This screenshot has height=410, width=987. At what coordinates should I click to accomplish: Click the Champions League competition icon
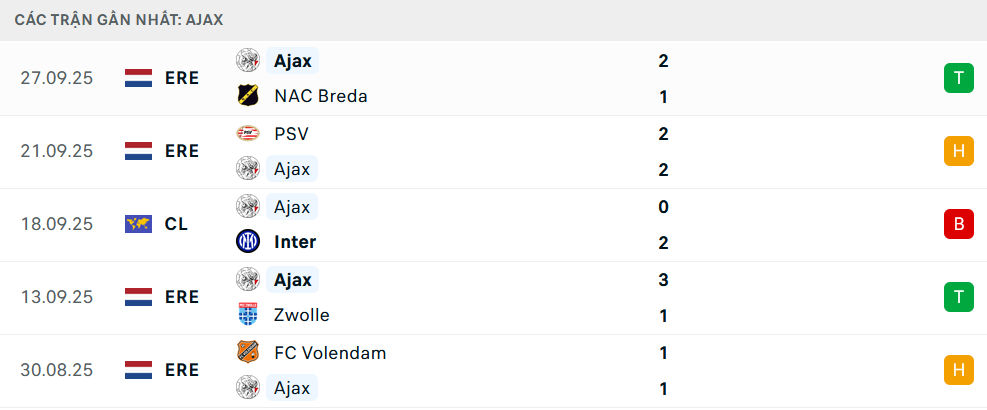click(138, 224)
